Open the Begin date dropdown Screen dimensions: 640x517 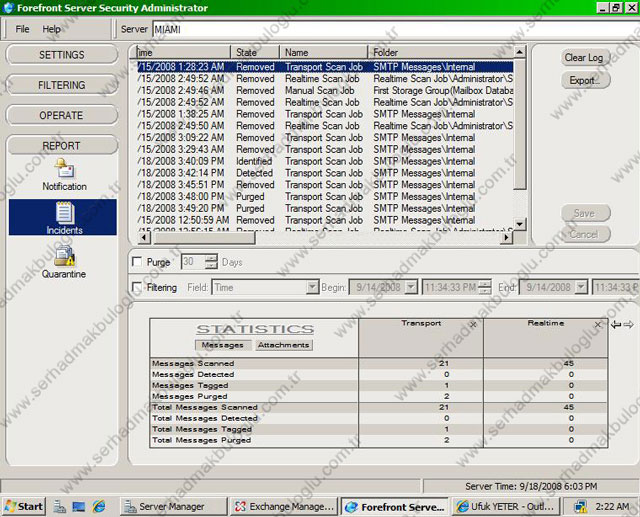411,287
